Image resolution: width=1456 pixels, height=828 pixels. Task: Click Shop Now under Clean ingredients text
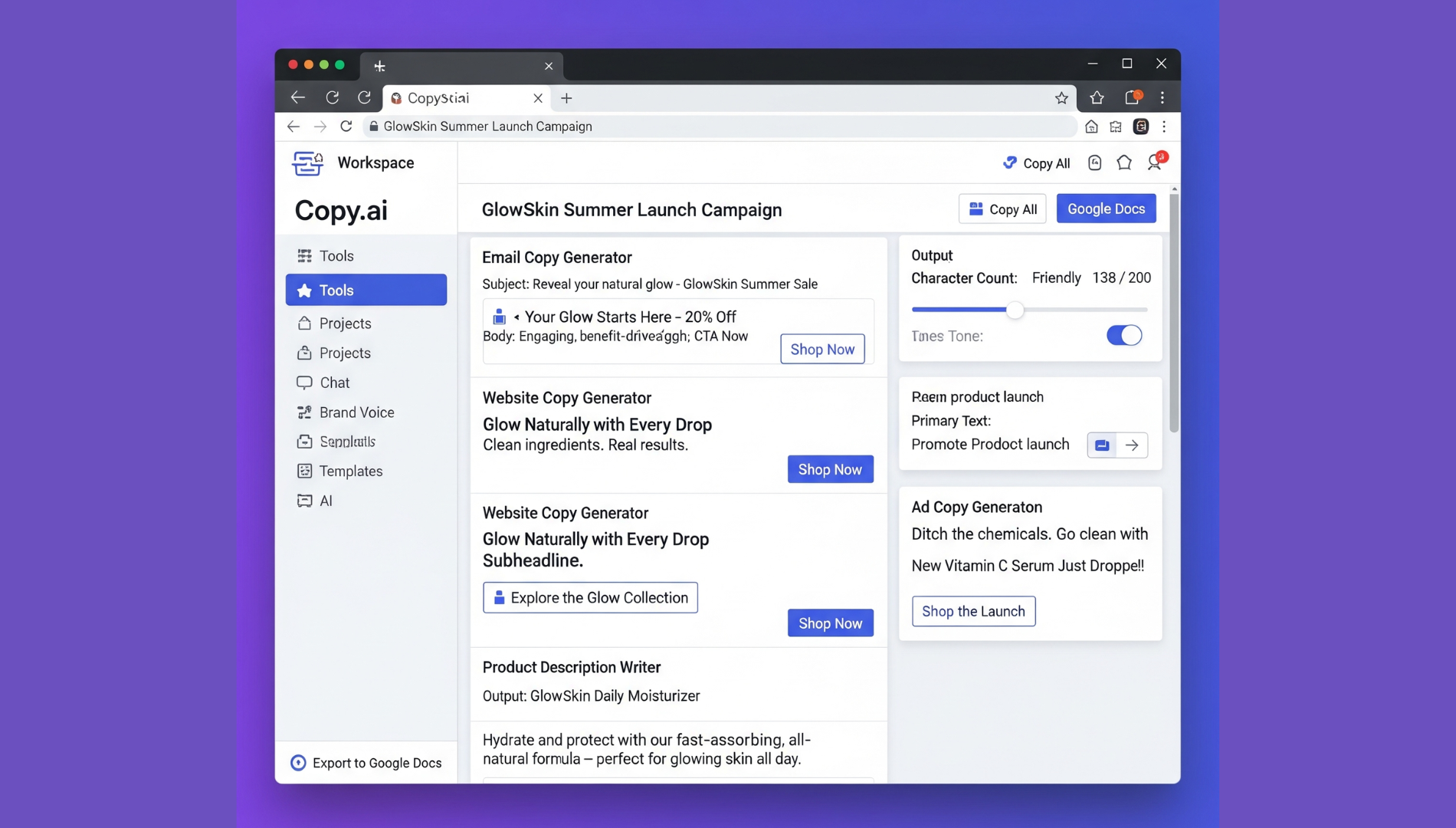(830, 469)
